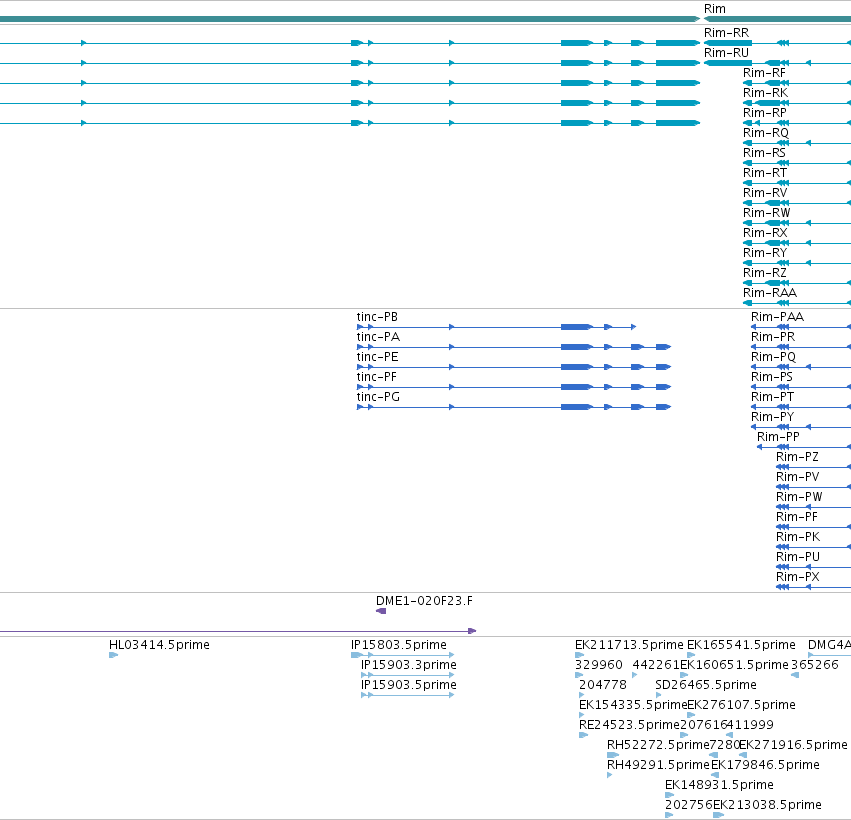The width and height of the screenshot is (851, 820).
Task: Choose the Rim-RX transcript label
Action: 765,233
